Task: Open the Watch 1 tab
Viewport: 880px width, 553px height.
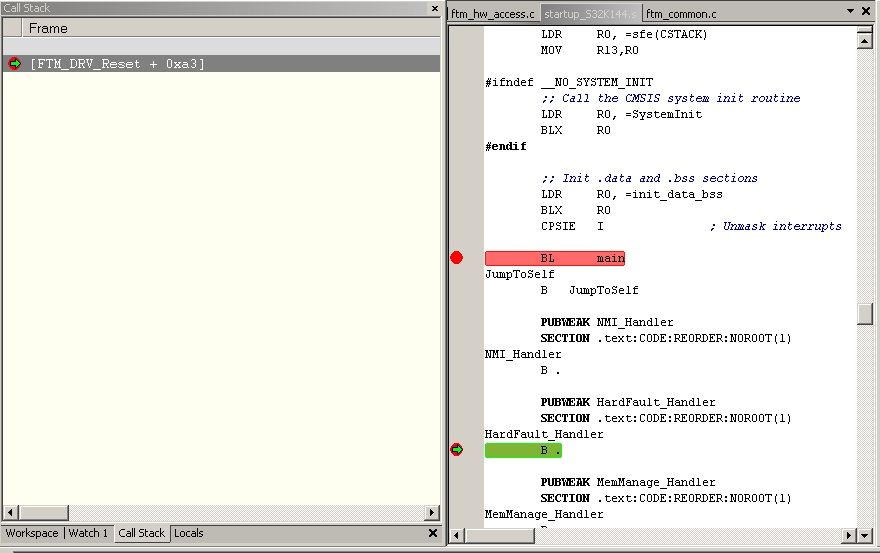Action: pos(88,533)
